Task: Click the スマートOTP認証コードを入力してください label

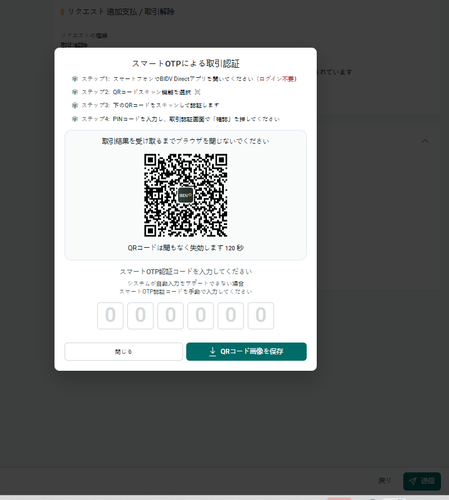Action: (x=186, y=271)
